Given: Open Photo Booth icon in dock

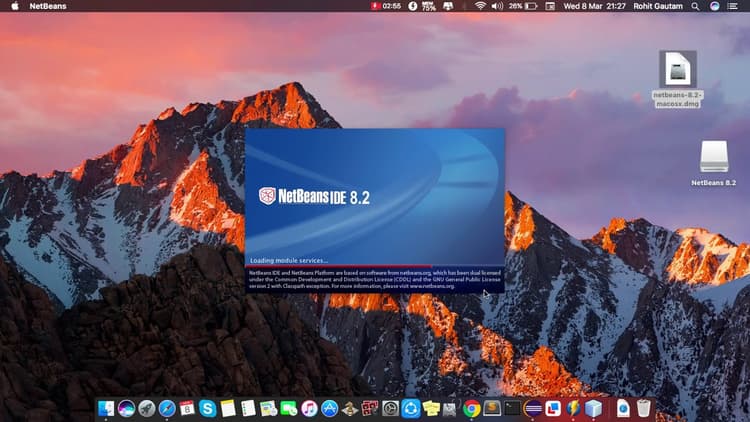Looking at the screenshot, I should click(370, 409).
